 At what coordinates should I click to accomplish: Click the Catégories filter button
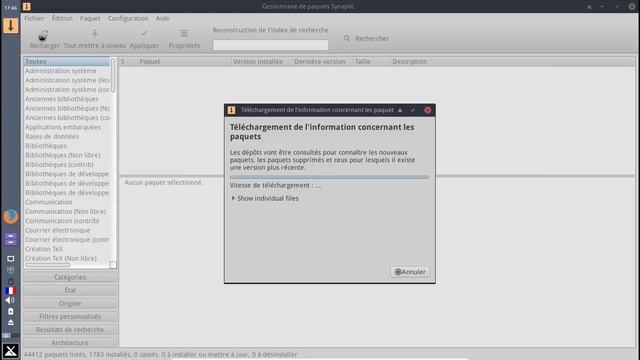pos(70,277)
